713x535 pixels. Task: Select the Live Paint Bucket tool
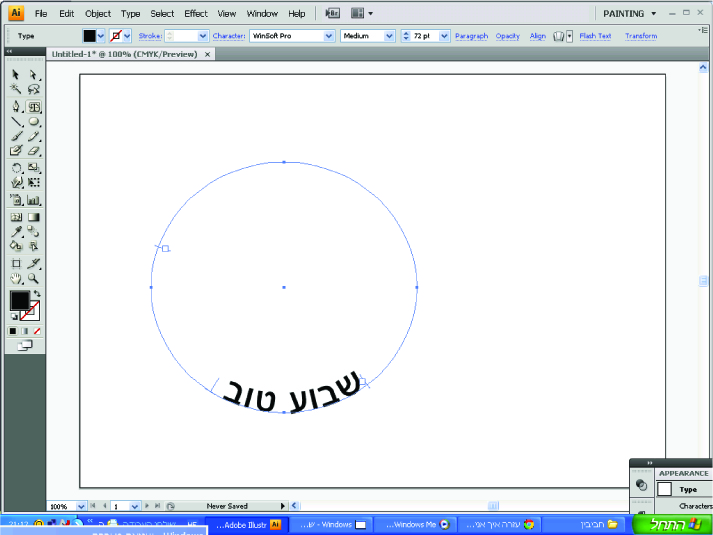pyautogui.click(x=16, y=246)
